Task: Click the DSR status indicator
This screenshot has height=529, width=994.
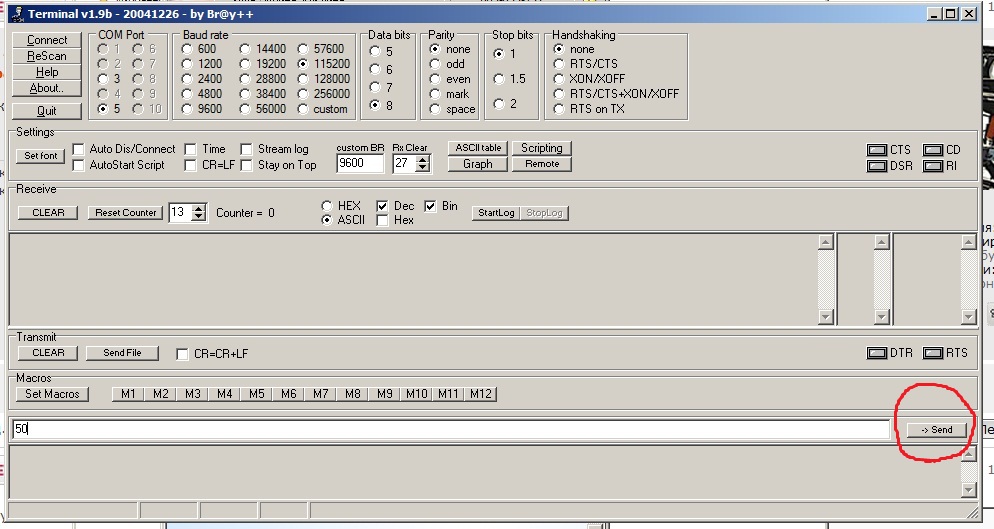Action: pos(877,166)
